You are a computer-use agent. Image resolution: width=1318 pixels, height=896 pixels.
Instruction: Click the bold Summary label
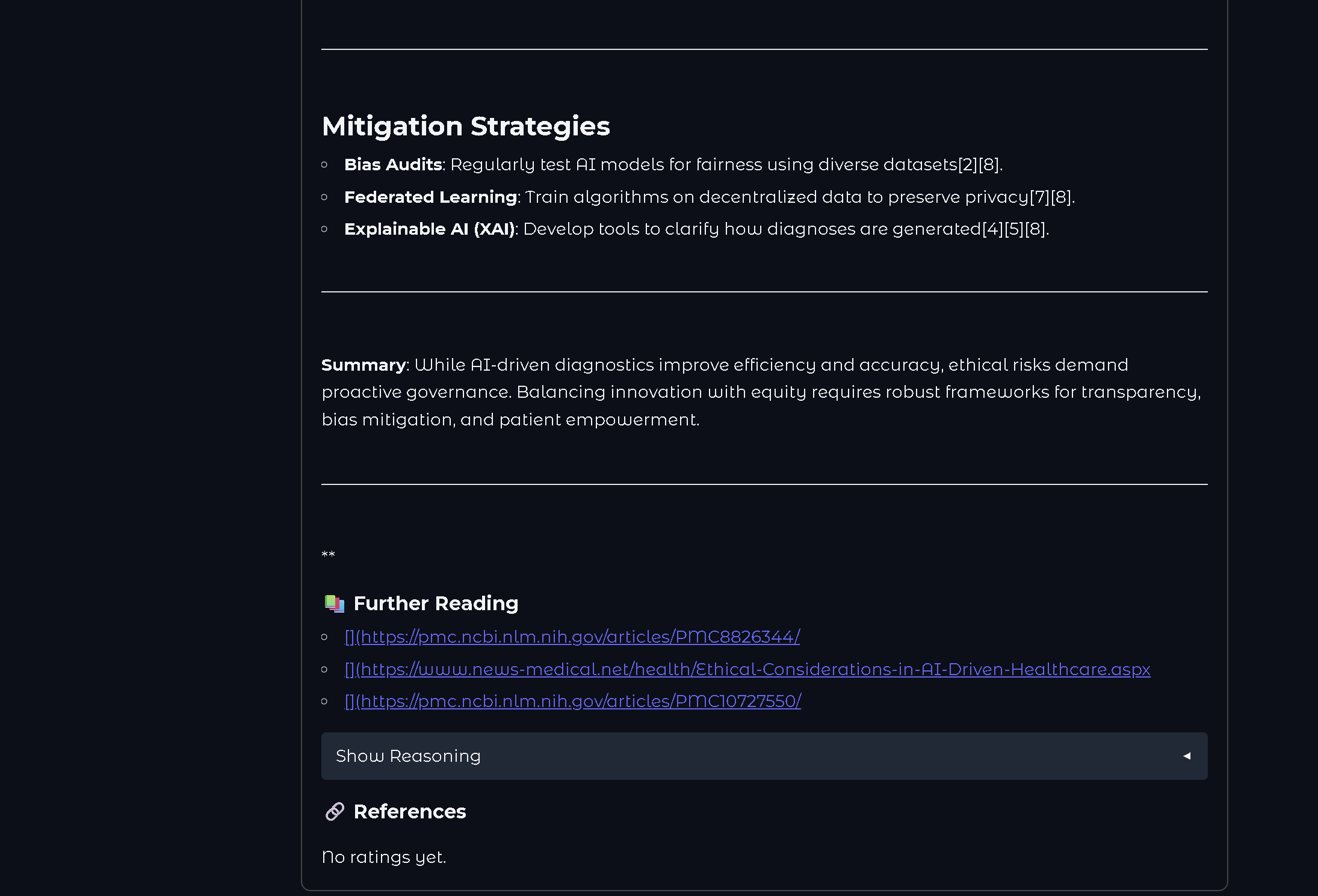tap(364, 365)
